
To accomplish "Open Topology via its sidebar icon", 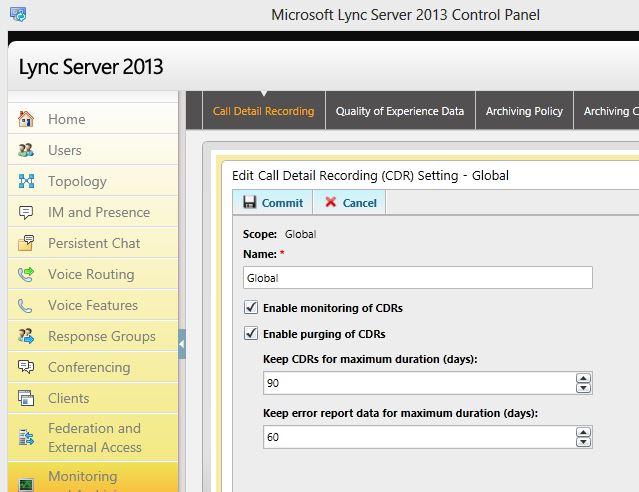I will coord(26,181).
